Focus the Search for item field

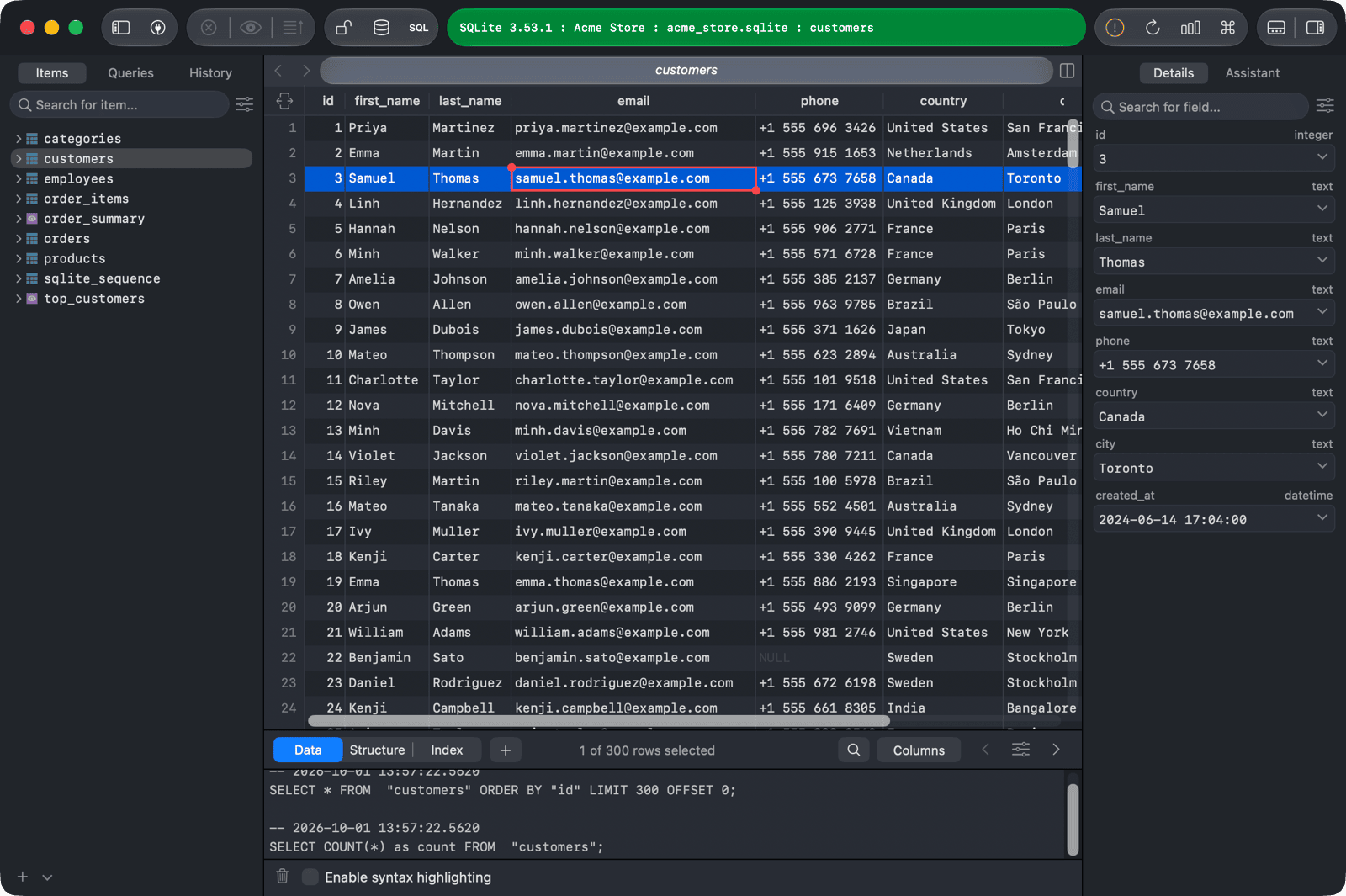click(x=119, y=104)
